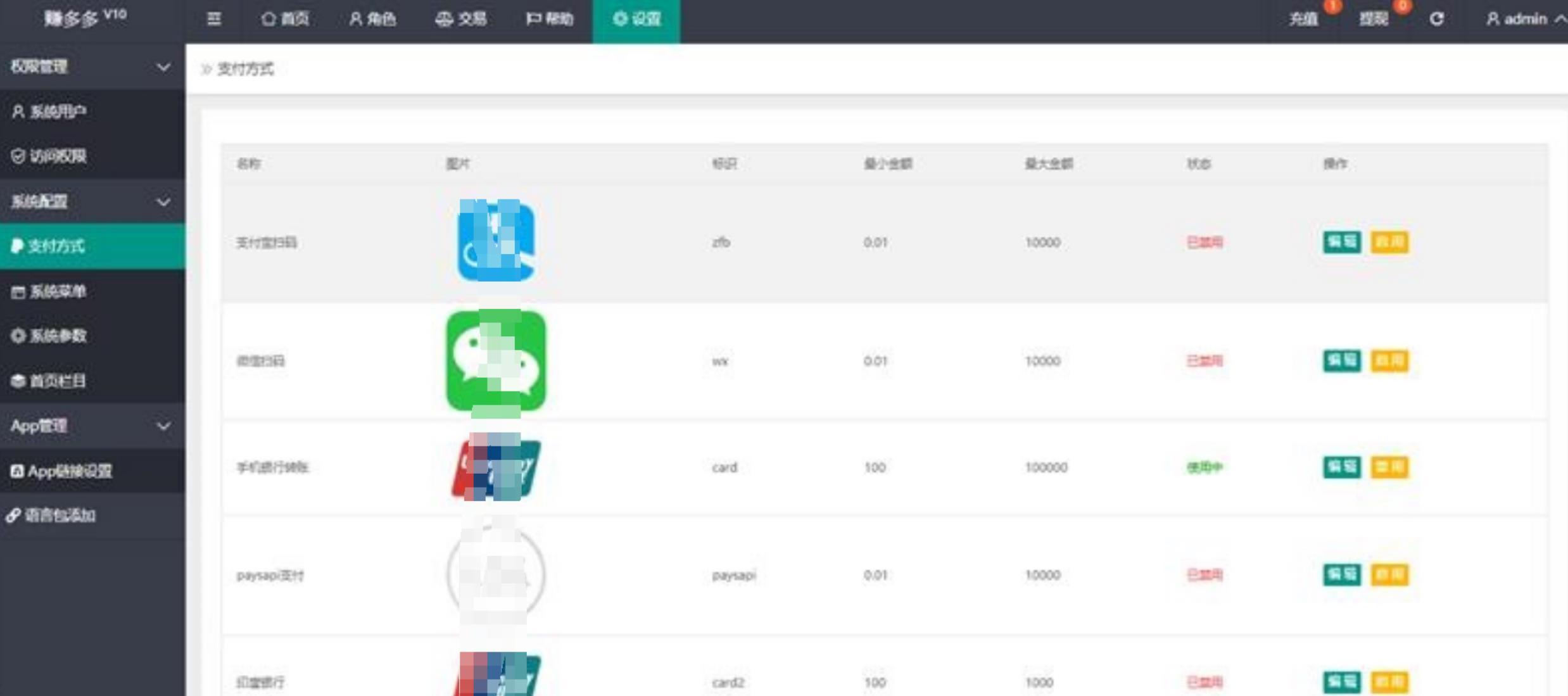
Task: Click the 最小金额 column header
Action: coord(888,163)
